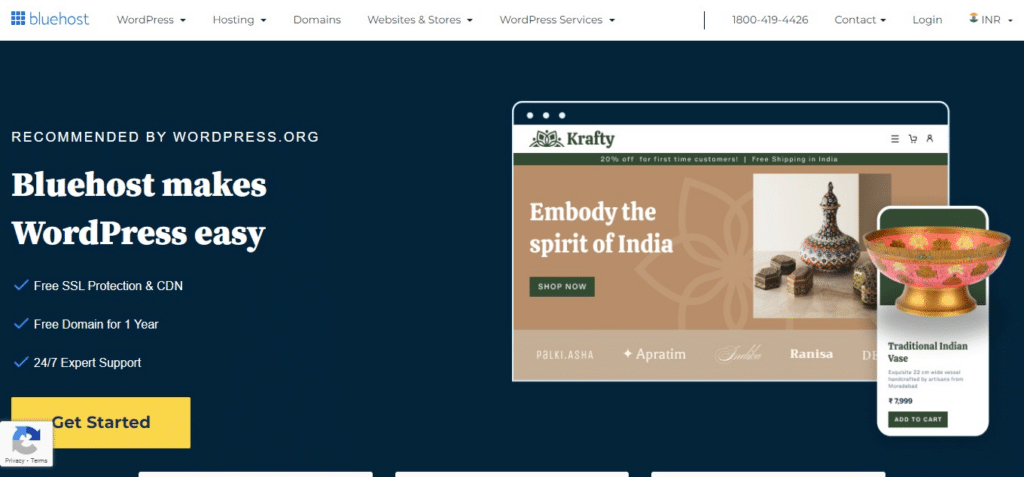Click the SHOP NOW button
This screenshot has height=477, width=1024.
pyautogui.click(x=562, y=286)
